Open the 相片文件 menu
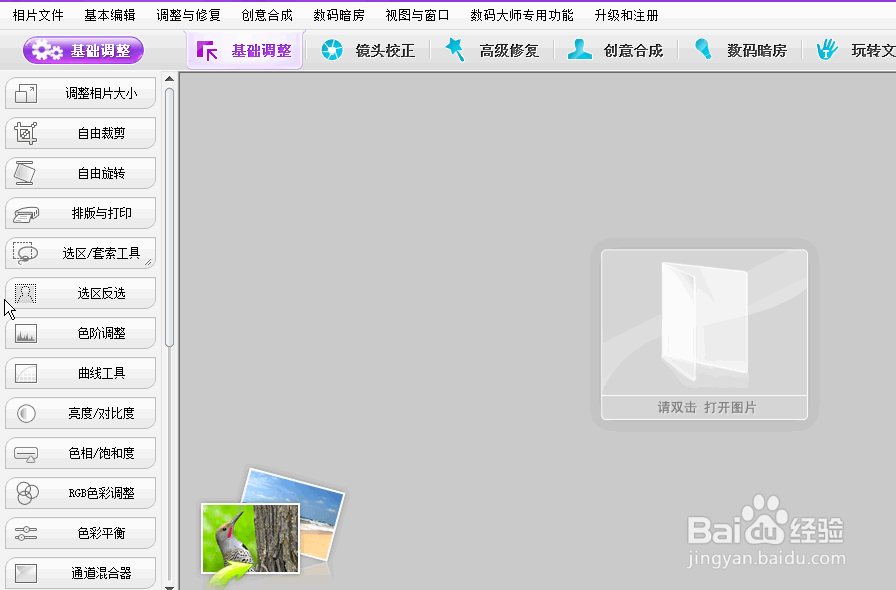This screenshot has width=896, height=590. [38, 15]
